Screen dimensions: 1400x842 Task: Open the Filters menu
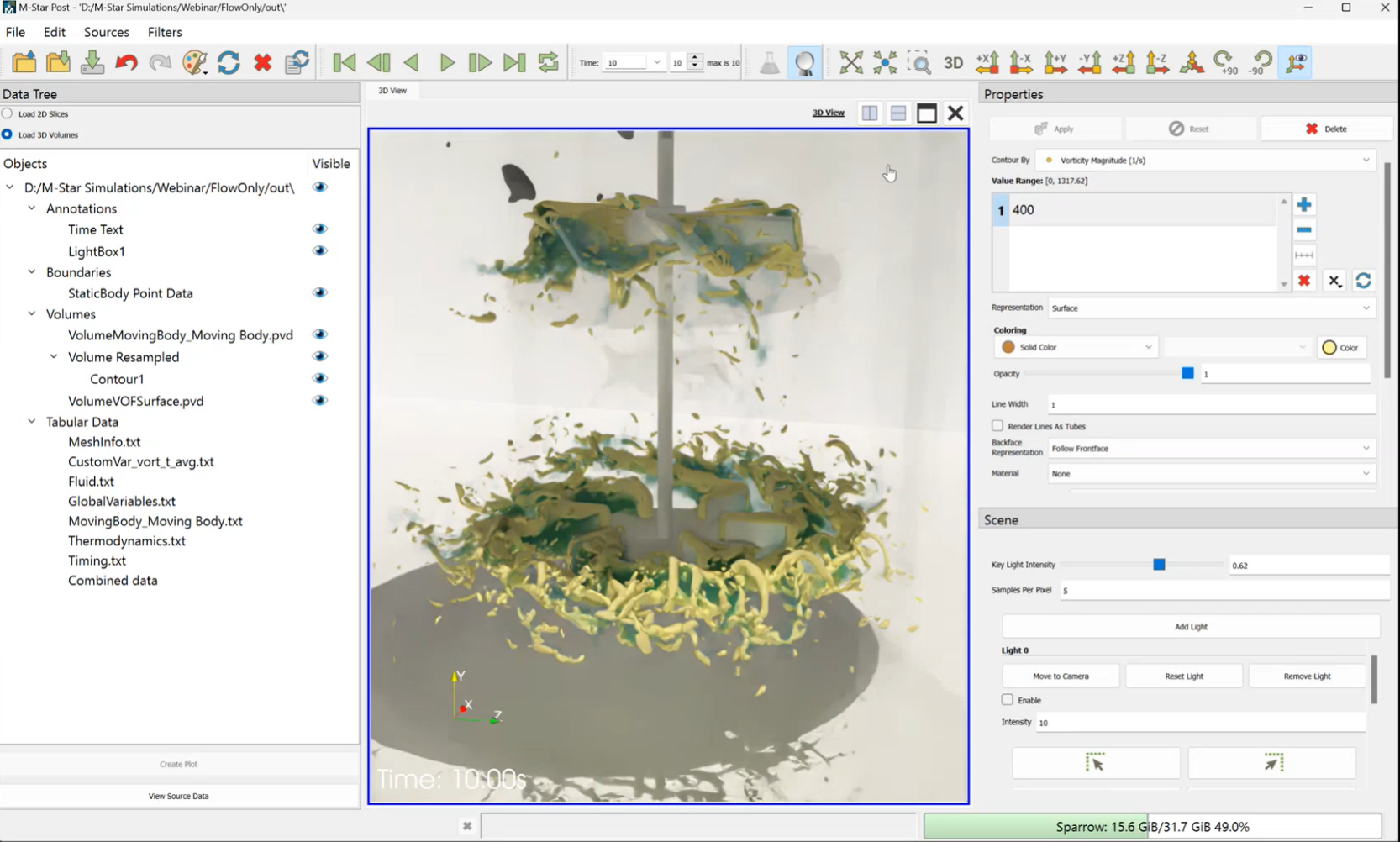click(x=165, y=32)
